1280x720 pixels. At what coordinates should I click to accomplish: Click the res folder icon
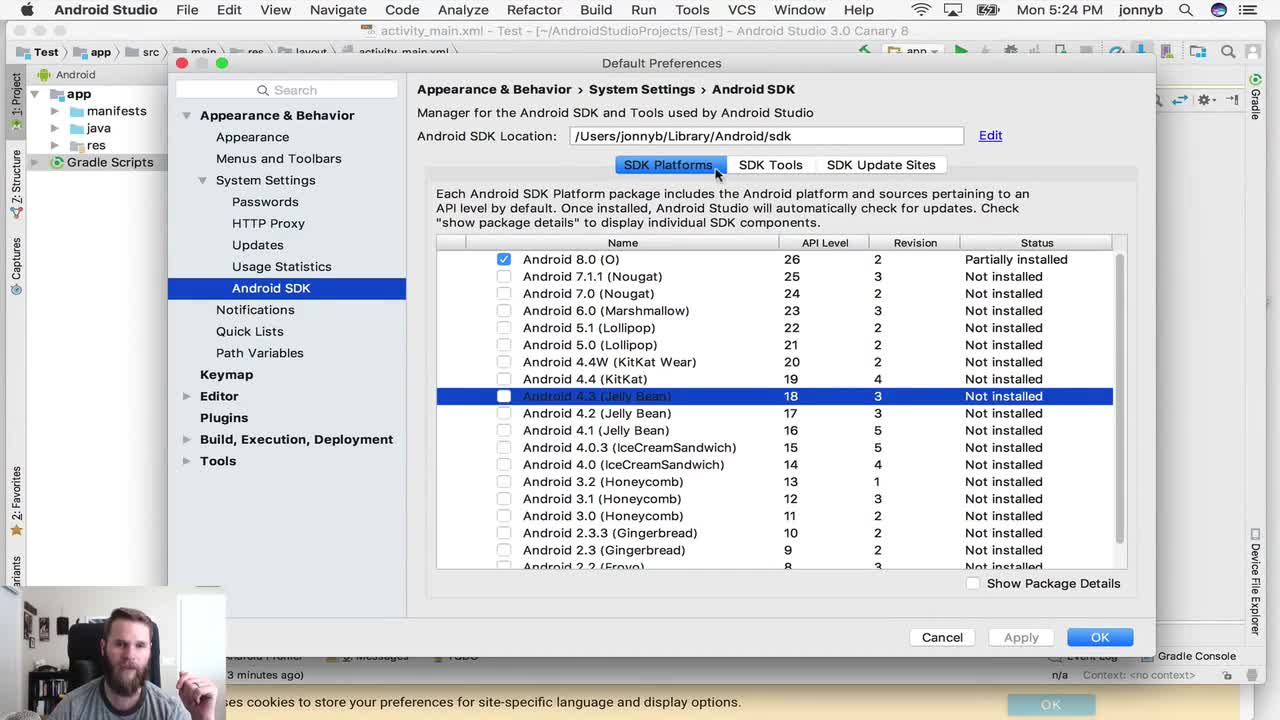pos(77,145)
